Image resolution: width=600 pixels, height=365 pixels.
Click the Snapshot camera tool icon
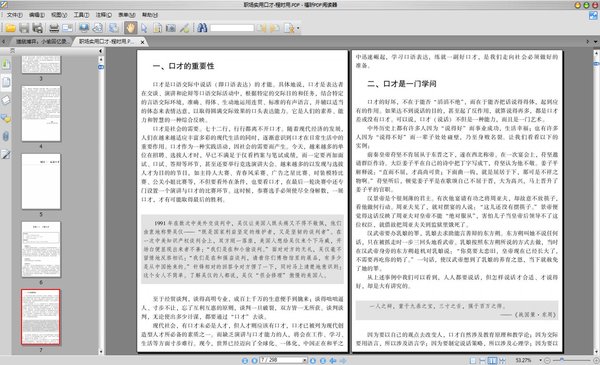(171, 28)
